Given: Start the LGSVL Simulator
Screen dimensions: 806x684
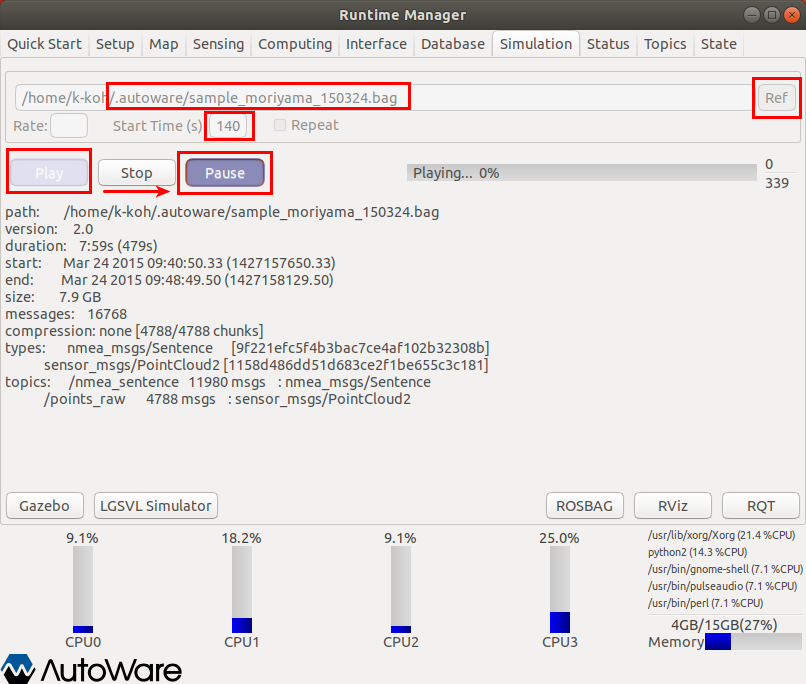Looking at the screenshot, I should [155, 506].
